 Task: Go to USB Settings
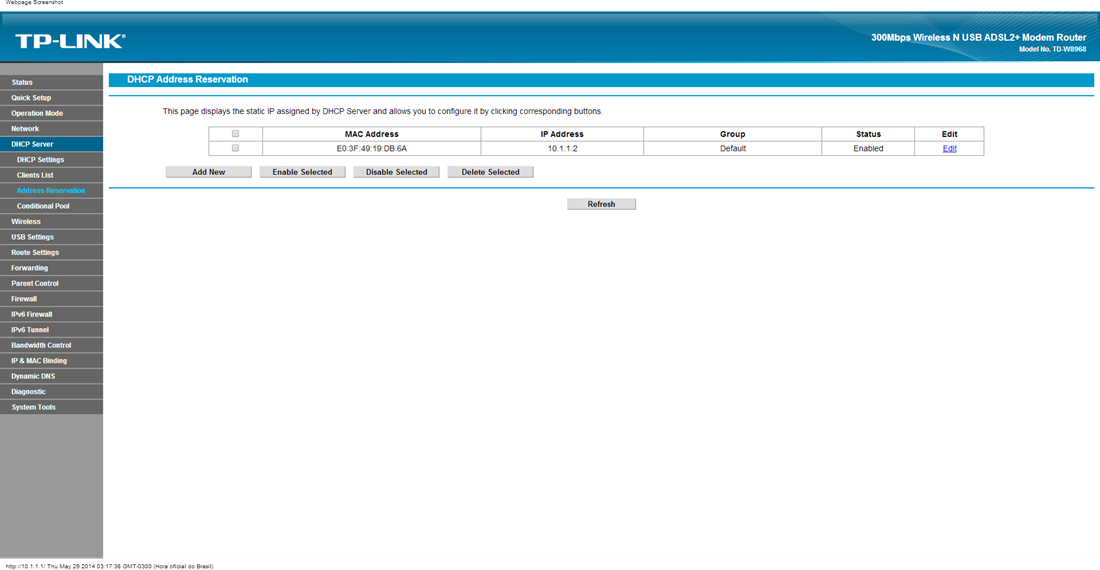(x=51, y=236)
